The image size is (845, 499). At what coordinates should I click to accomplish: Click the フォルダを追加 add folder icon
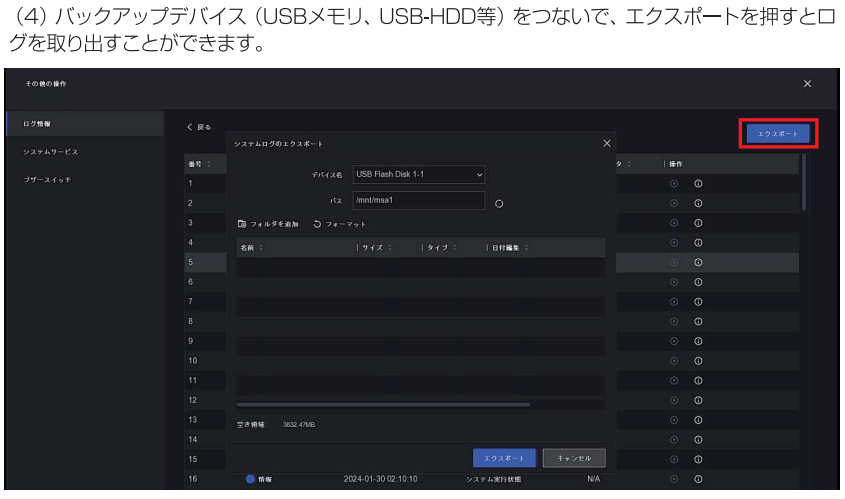click(x=242, y=224)
